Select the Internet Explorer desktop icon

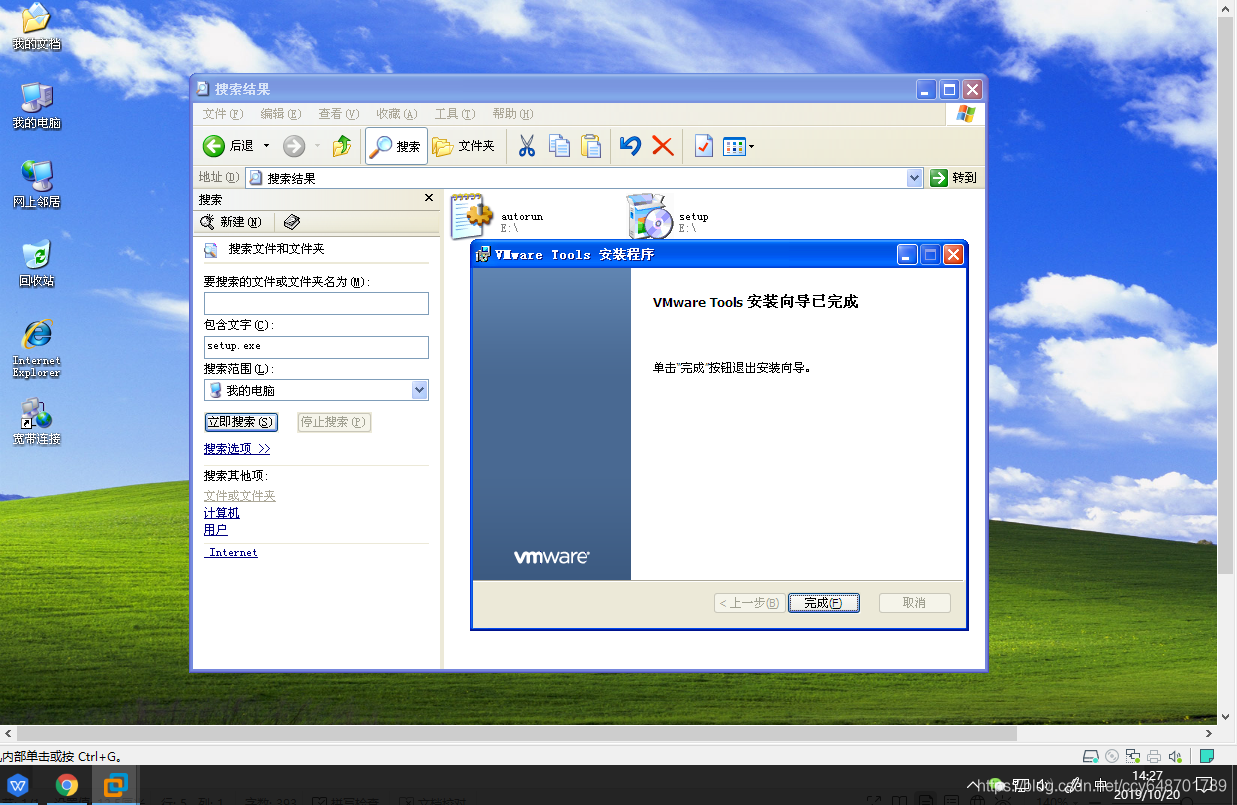[x=36, y=348]
